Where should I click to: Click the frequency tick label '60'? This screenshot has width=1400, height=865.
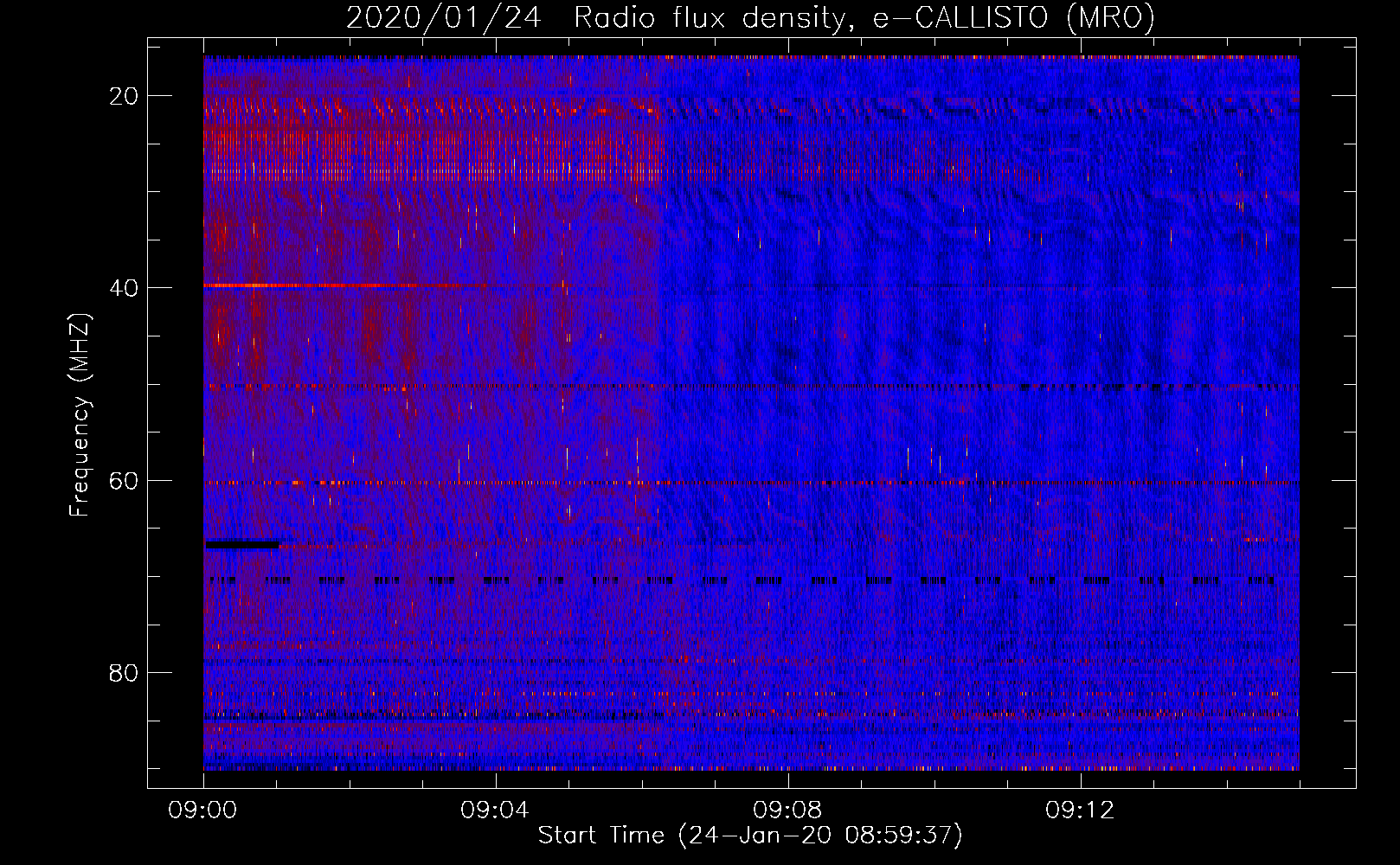point(125,481)
